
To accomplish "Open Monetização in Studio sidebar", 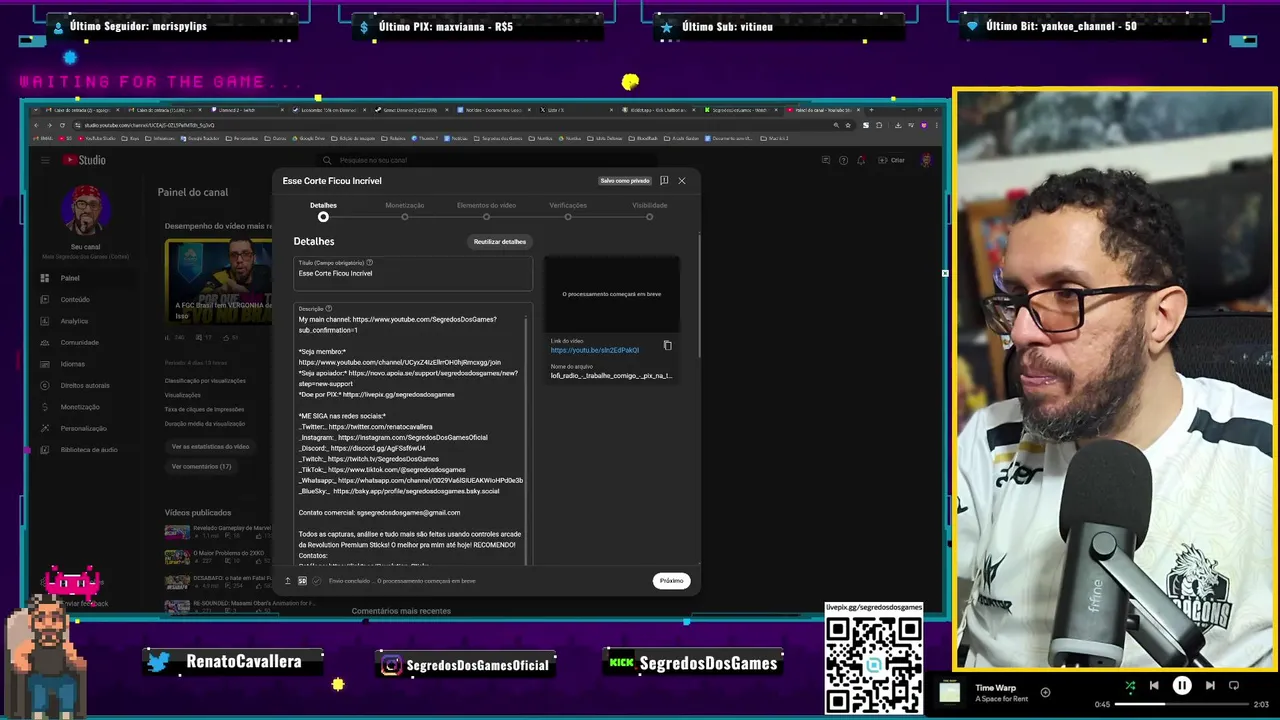I will [85, 407].
